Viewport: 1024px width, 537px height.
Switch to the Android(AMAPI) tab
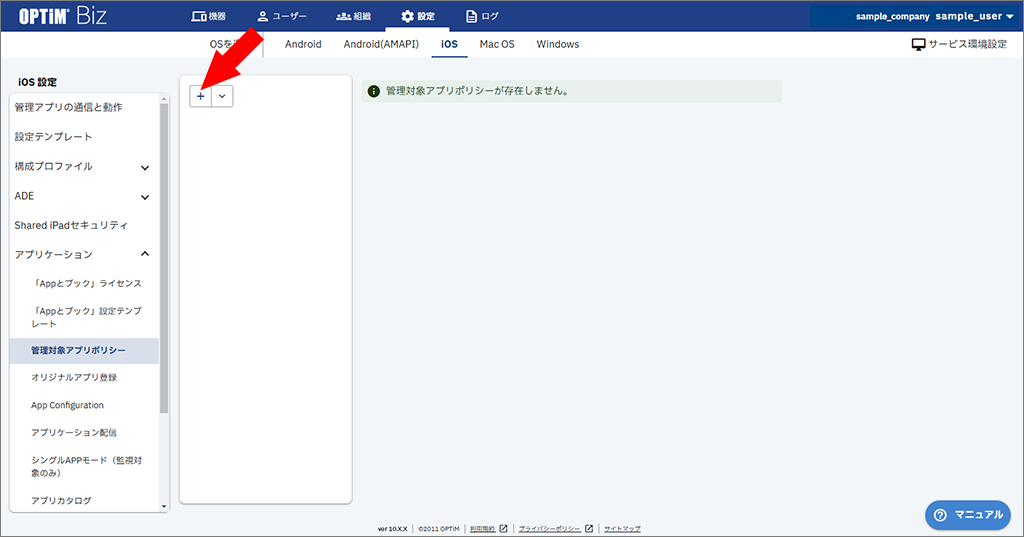tap(381, 44)
